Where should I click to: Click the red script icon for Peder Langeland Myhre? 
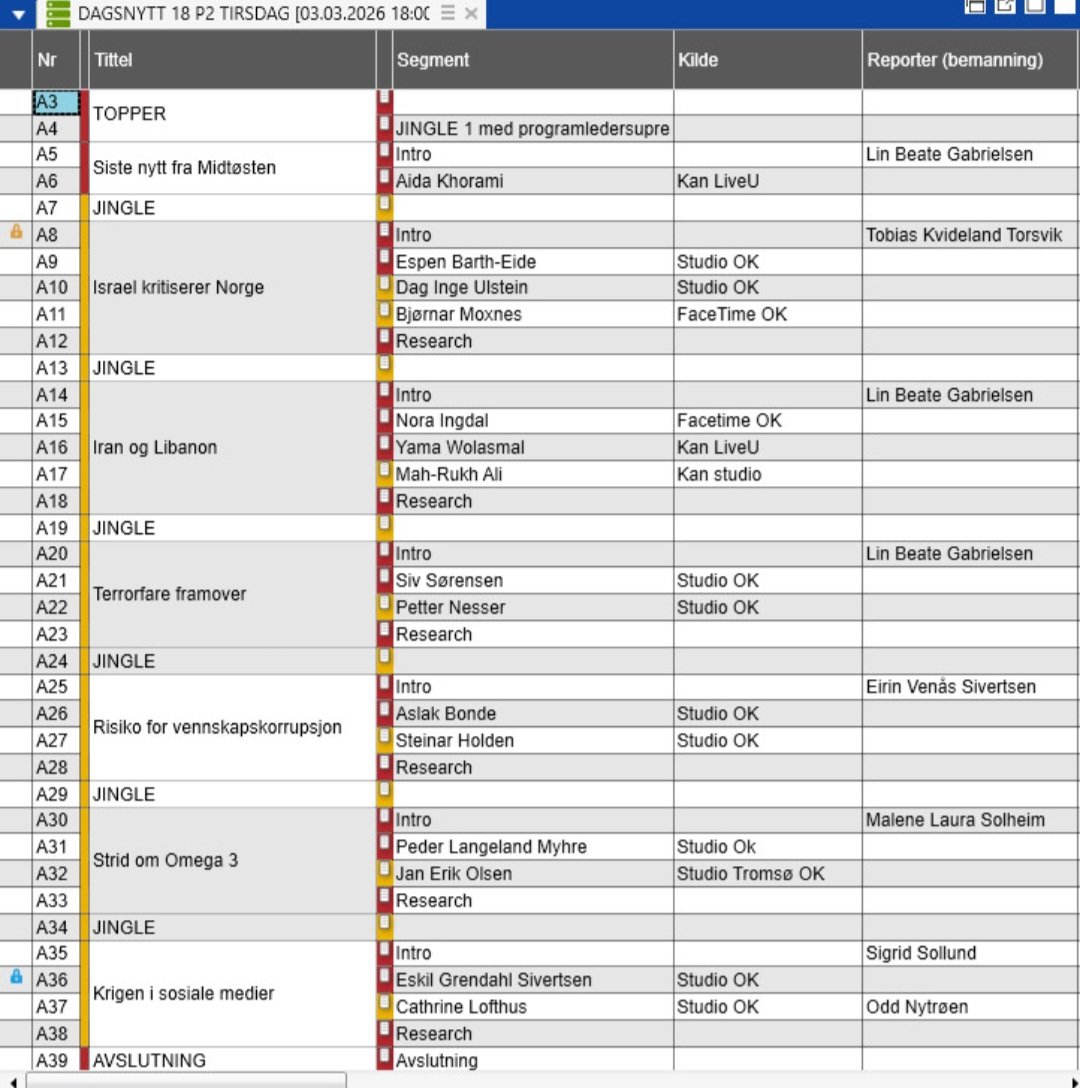click(384, 844)
